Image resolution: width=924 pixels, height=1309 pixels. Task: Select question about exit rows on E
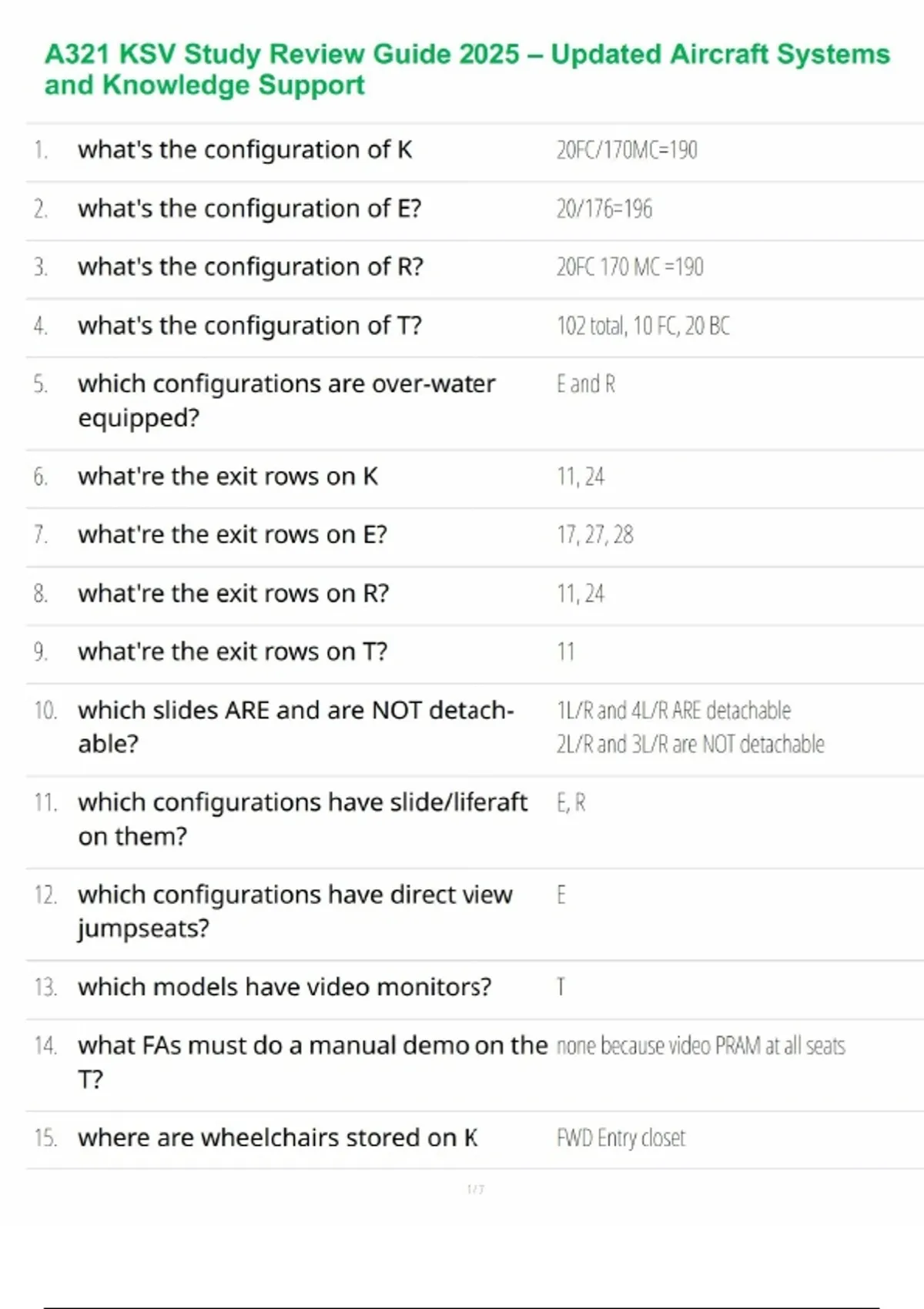click(233, 534)
